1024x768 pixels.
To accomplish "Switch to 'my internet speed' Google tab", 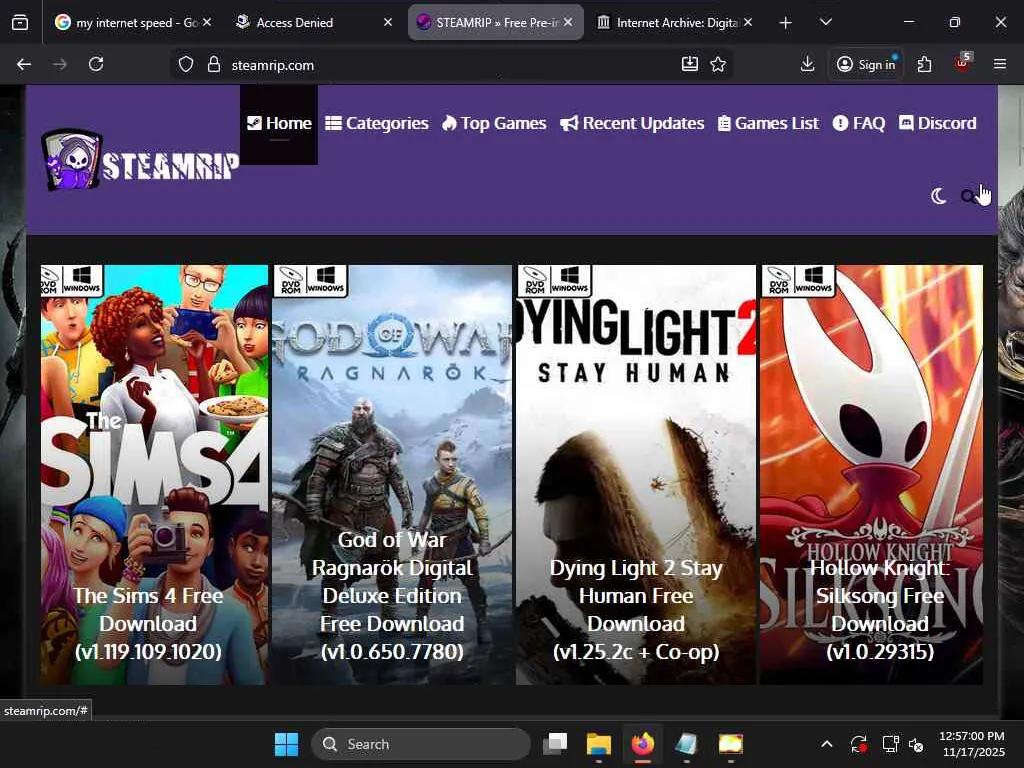I will (127, 22).
